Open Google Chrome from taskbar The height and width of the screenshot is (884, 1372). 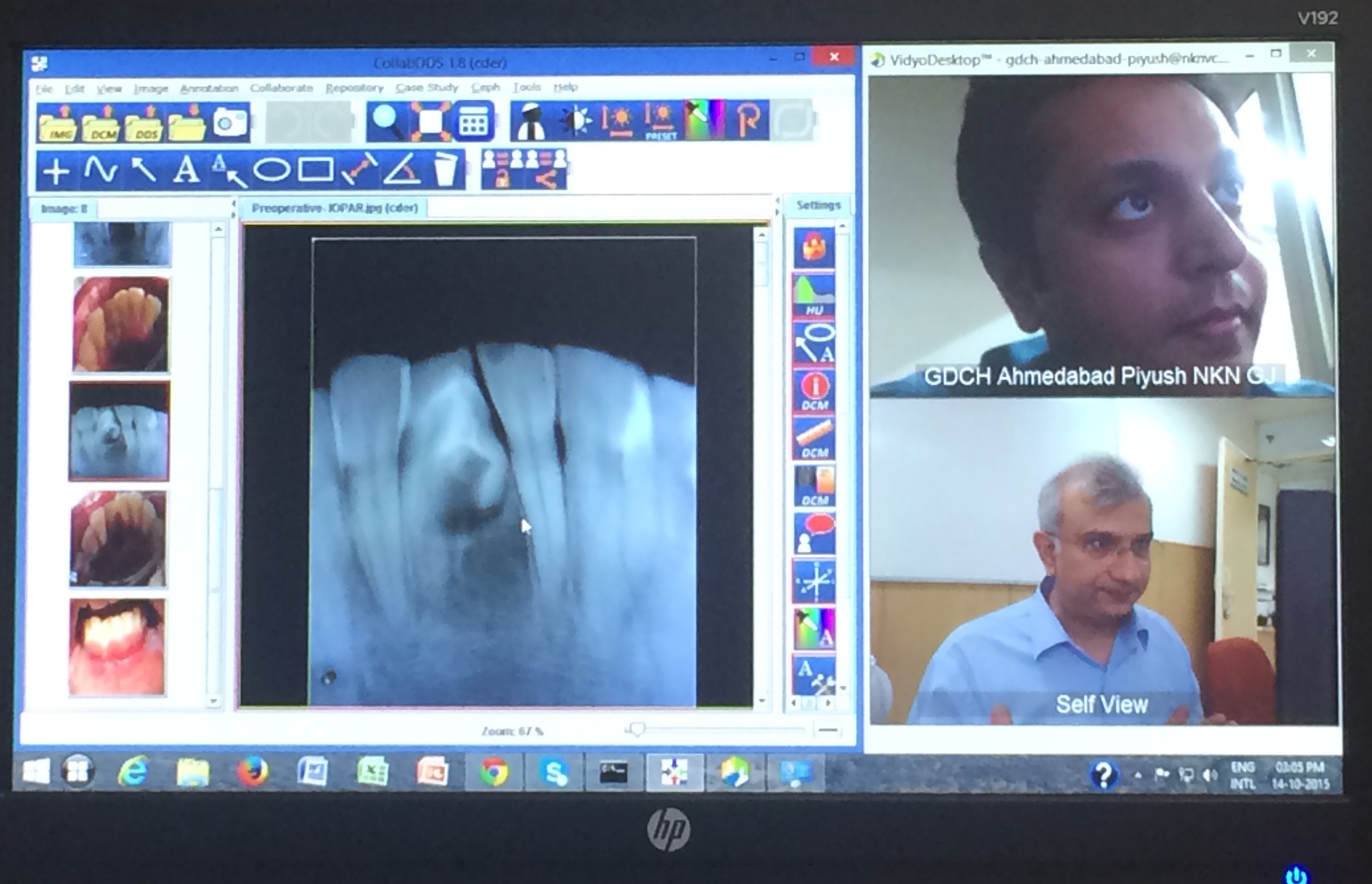pos(494,772)
